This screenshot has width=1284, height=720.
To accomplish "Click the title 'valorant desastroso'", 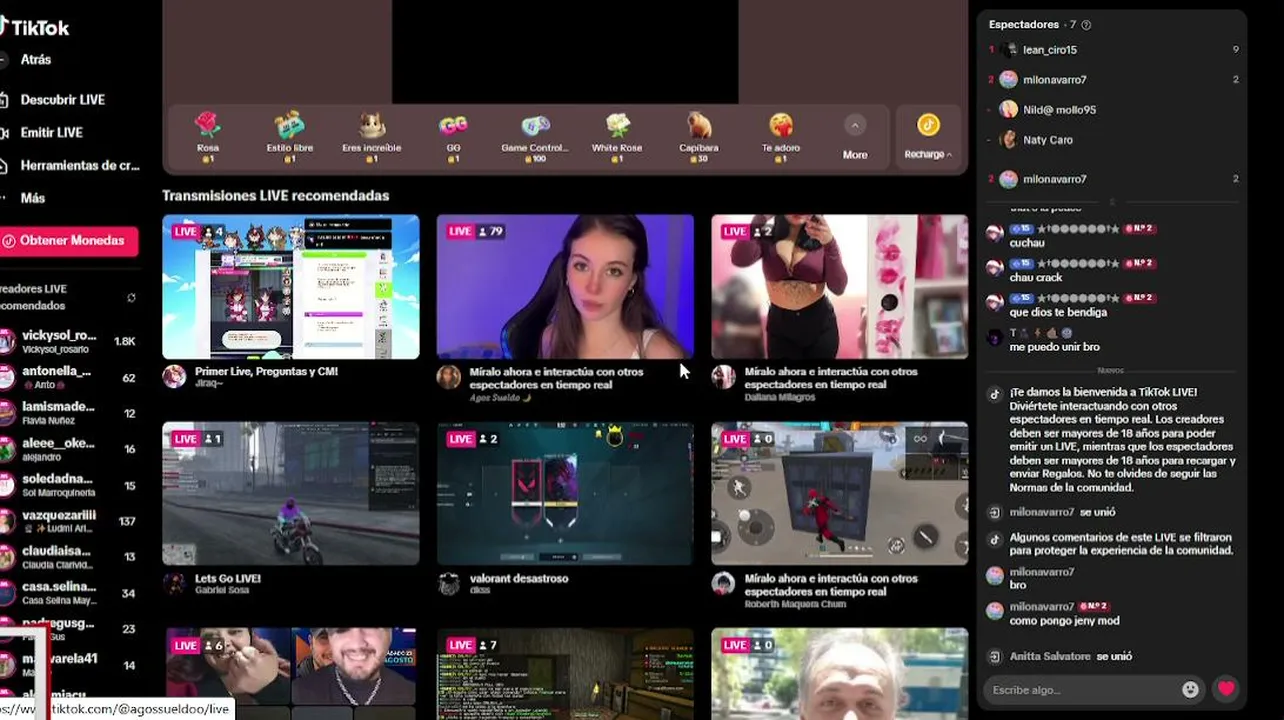I will 519,578.
